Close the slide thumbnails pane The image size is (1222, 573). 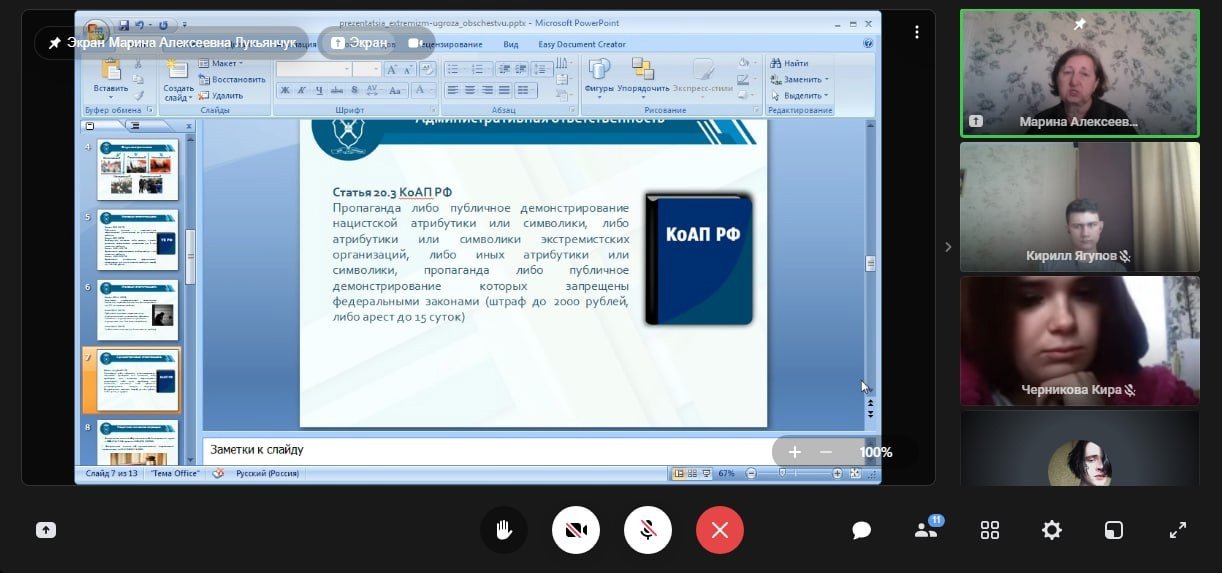pyautogui.click(x=188, y=126)
